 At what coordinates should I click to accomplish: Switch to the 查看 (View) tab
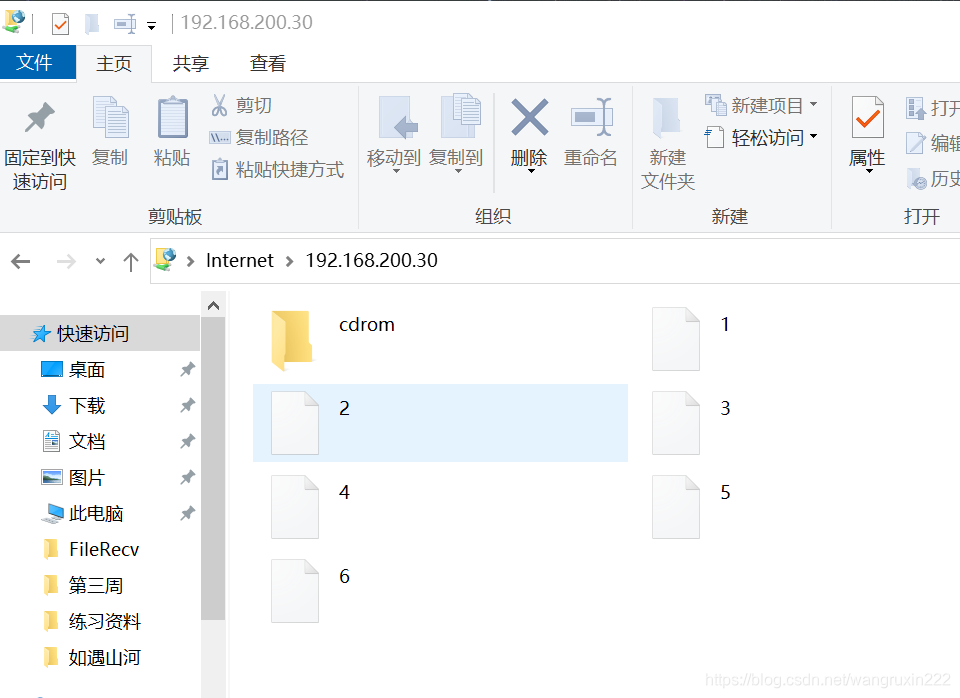pos(267,62)
